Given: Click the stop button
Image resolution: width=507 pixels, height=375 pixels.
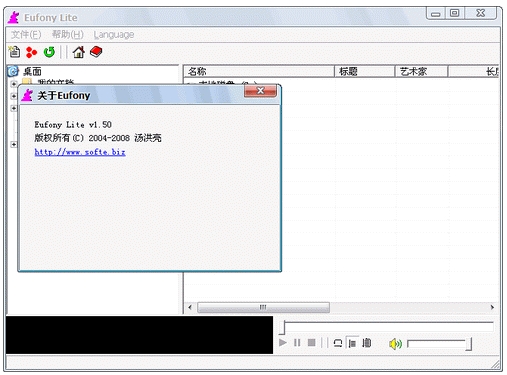Looking at the screenshot, I should point(311,343).
